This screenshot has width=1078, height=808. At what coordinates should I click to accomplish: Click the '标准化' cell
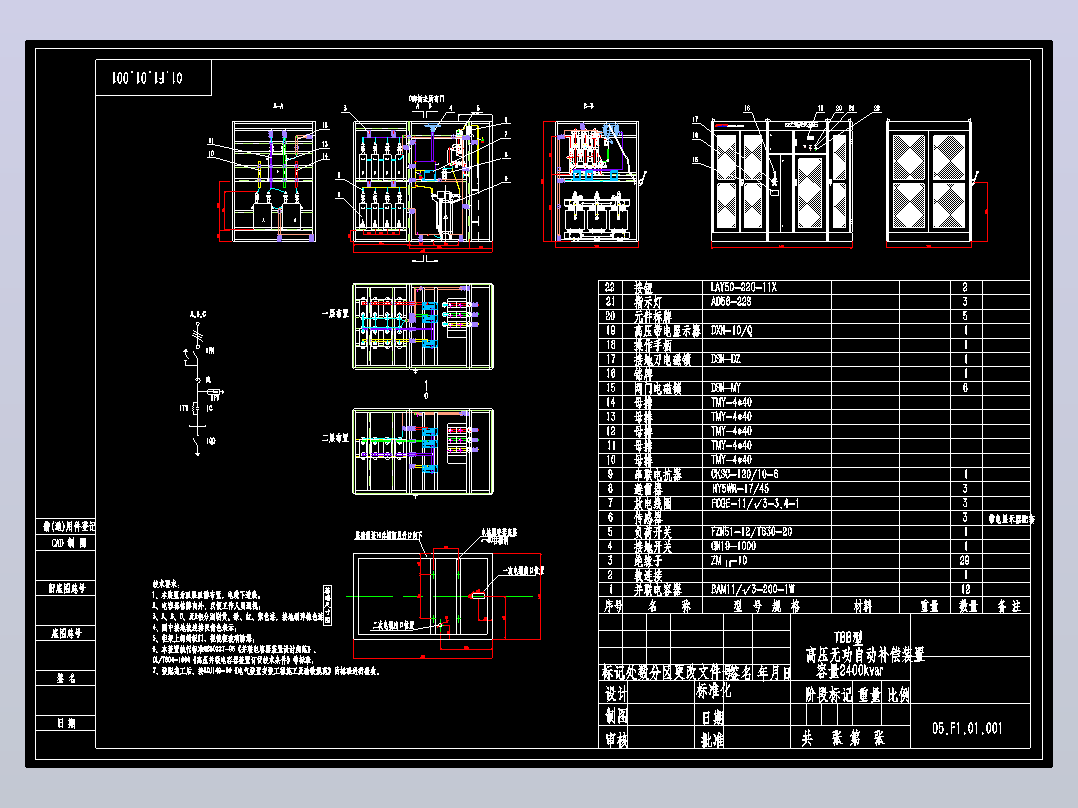pyautogui.click(x=714, y=690)
